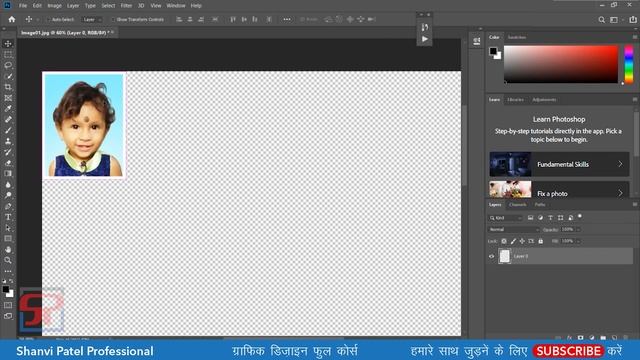Open the Window menu
Screen dimensions: 640x360
tap(176, 6)
